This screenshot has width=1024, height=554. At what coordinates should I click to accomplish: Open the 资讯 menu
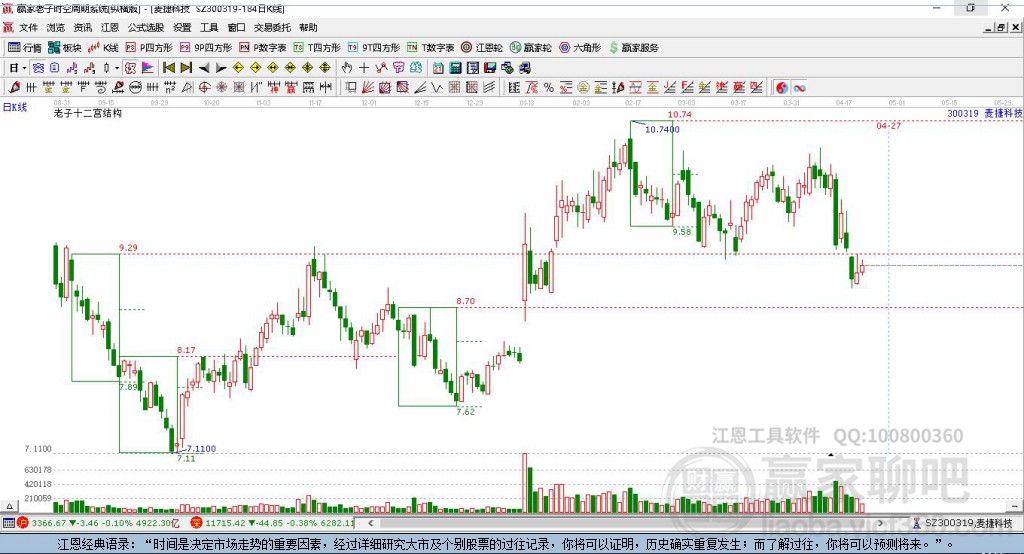click(x=82, y=27)
